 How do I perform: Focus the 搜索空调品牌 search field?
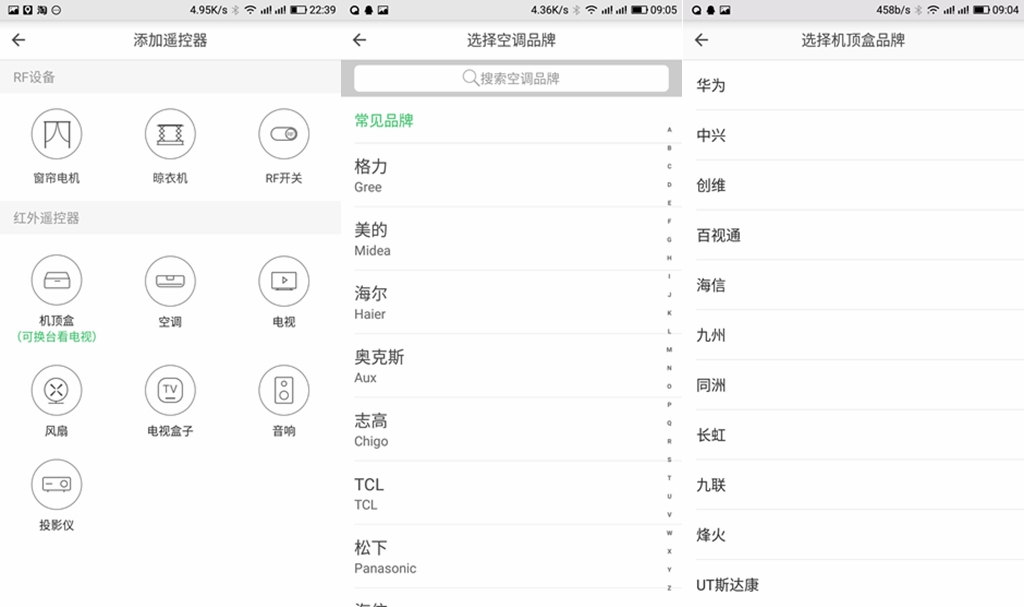(x=511, y=78)
